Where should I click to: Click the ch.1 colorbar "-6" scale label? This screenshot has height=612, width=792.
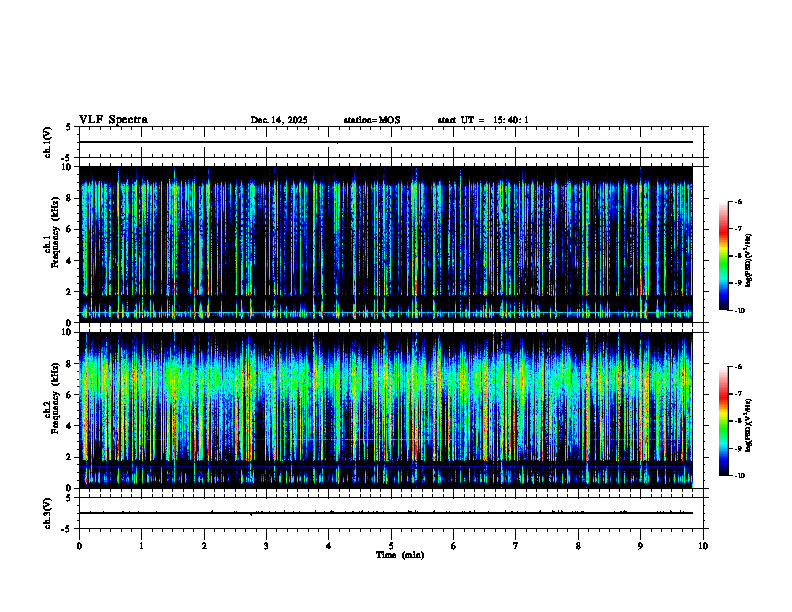tap(738, 201)
